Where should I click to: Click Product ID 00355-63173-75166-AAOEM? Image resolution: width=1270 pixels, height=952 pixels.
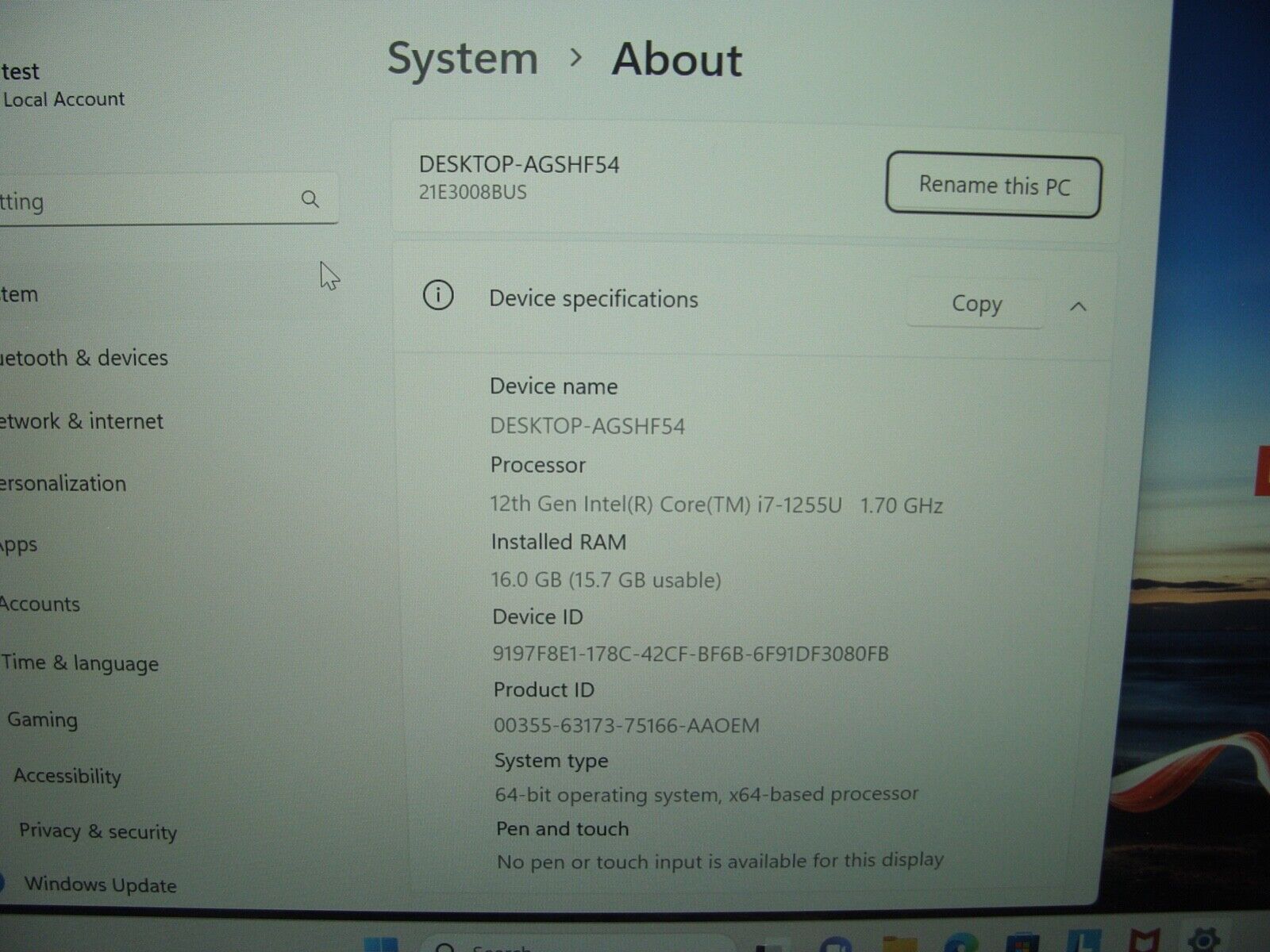click(x=626, y=725)
